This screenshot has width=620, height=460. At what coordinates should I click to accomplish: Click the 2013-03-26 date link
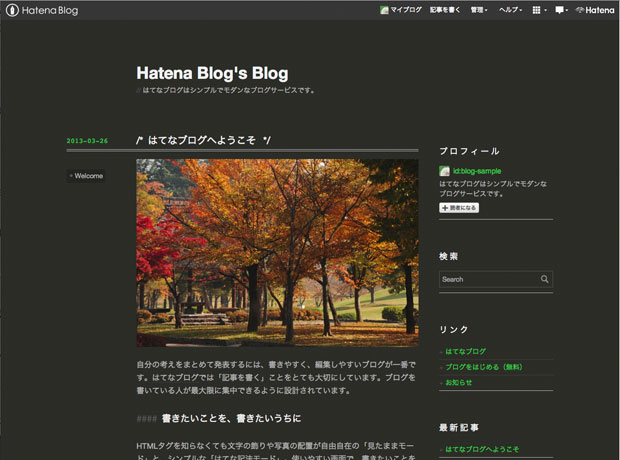click(87, 141)
